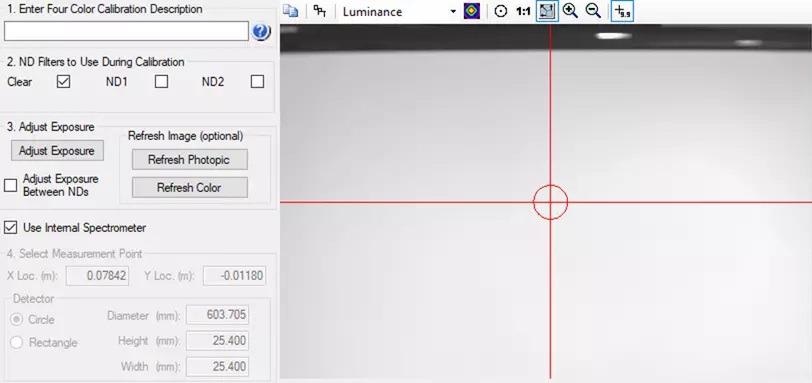Image resolution: width=812 pixels, height=383 pixels.
Task: Click the Width (mm) field
Action: click(218, 366)
